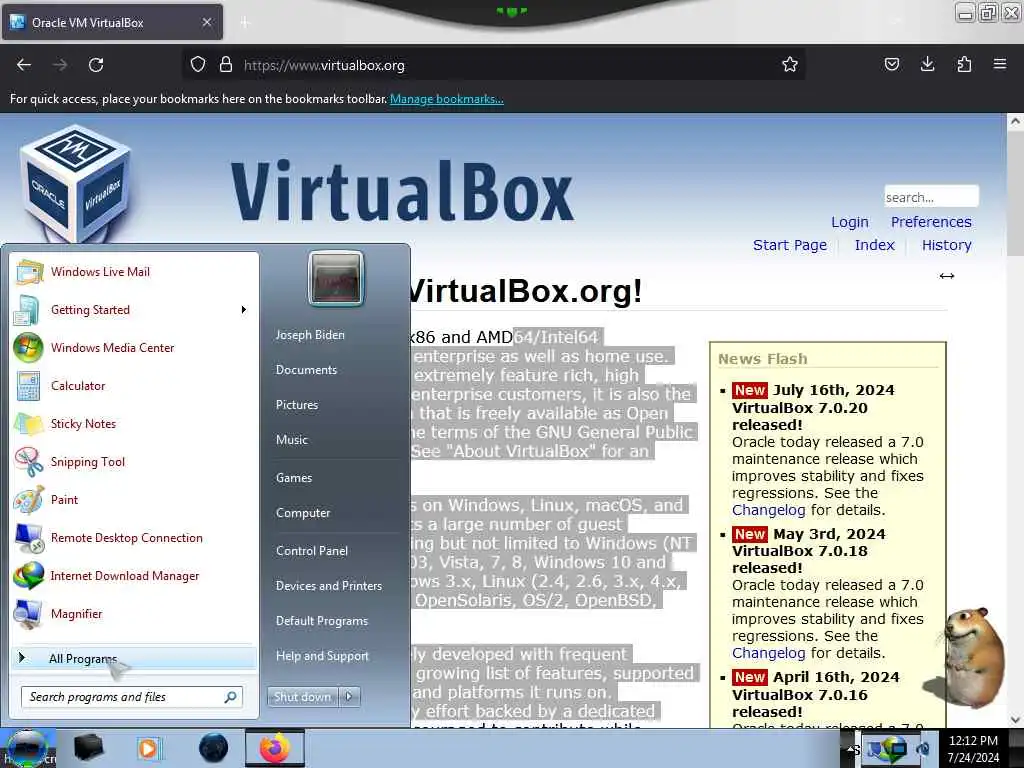Go to Start Page link
The width and height of the screenshot is (1024, 768).
click(x=790, y=245)
